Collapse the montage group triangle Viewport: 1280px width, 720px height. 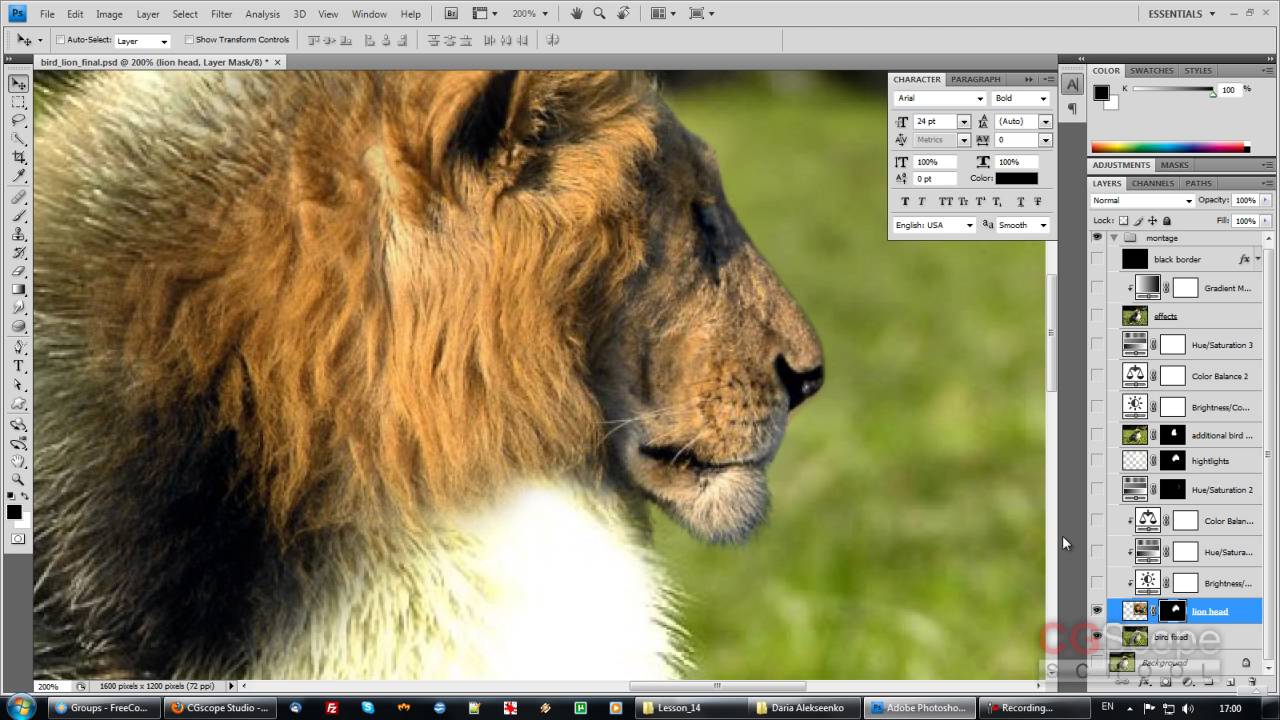pos(1113,238)
